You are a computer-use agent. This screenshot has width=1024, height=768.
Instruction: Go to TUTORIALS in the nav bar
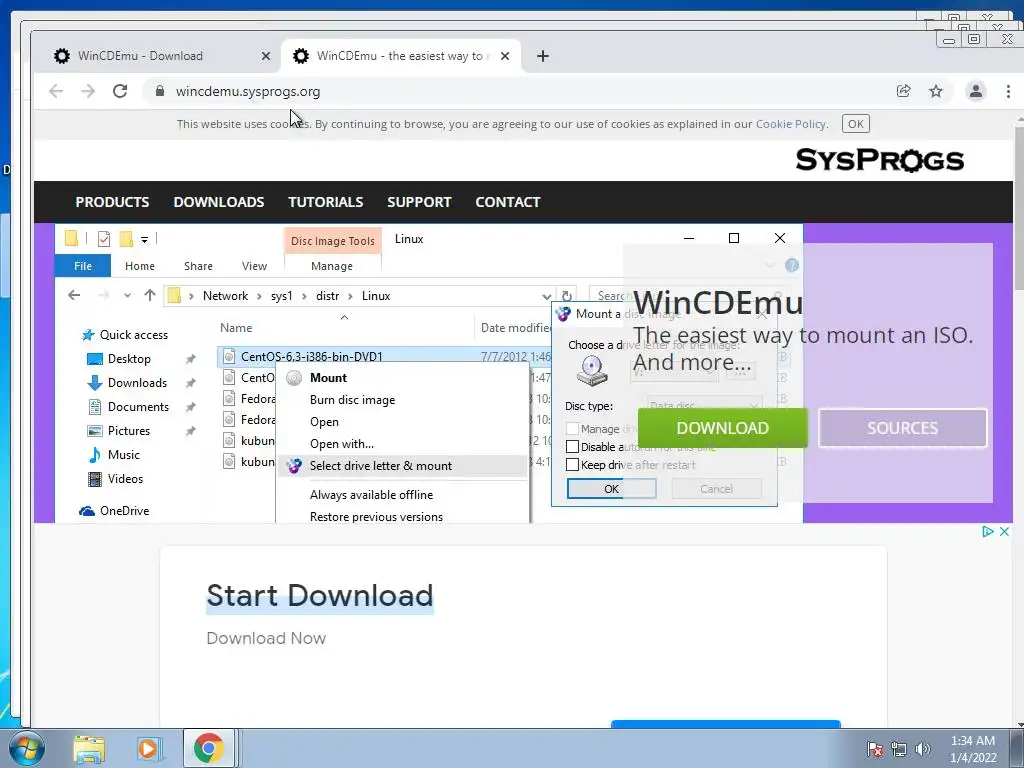tap(326, 202)
